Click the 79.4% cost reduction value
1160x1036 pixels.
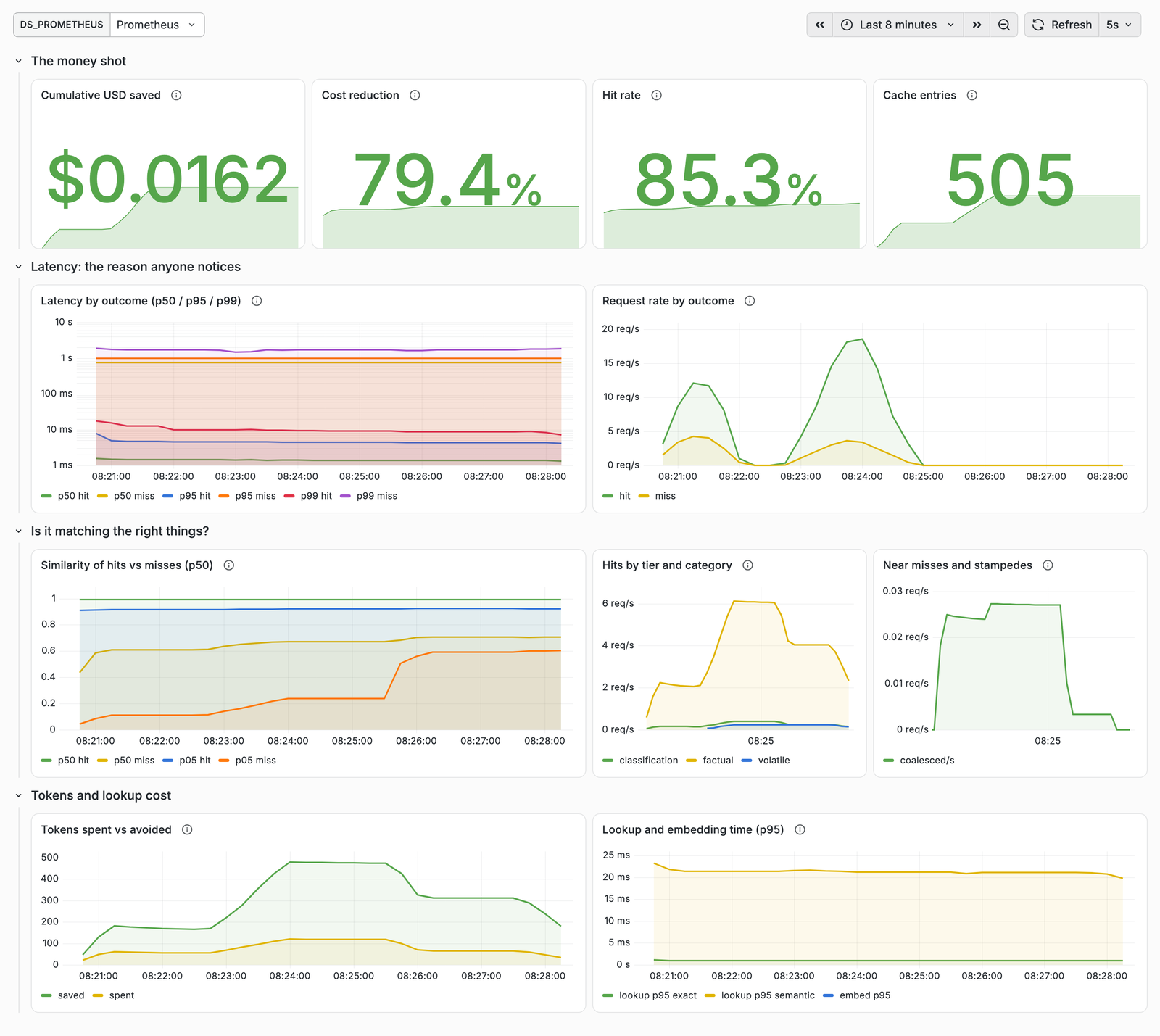coord(447,179)
